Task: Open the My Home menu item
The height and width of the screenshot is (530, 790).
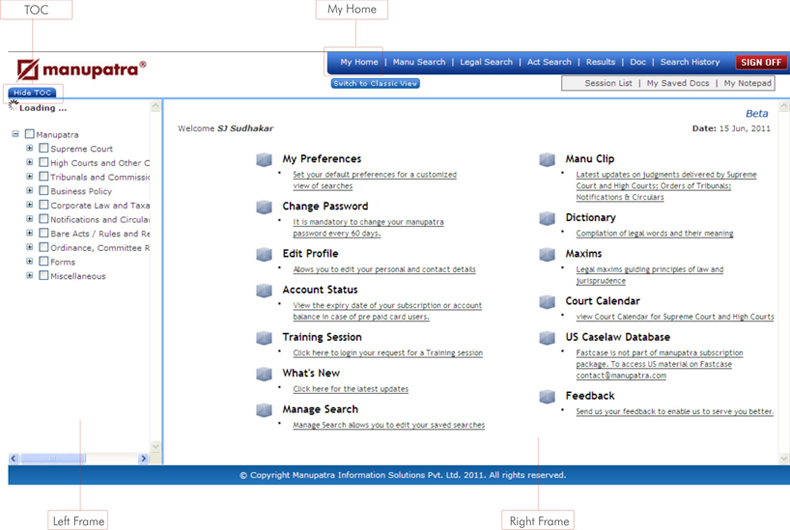Action: click(359, 62)
